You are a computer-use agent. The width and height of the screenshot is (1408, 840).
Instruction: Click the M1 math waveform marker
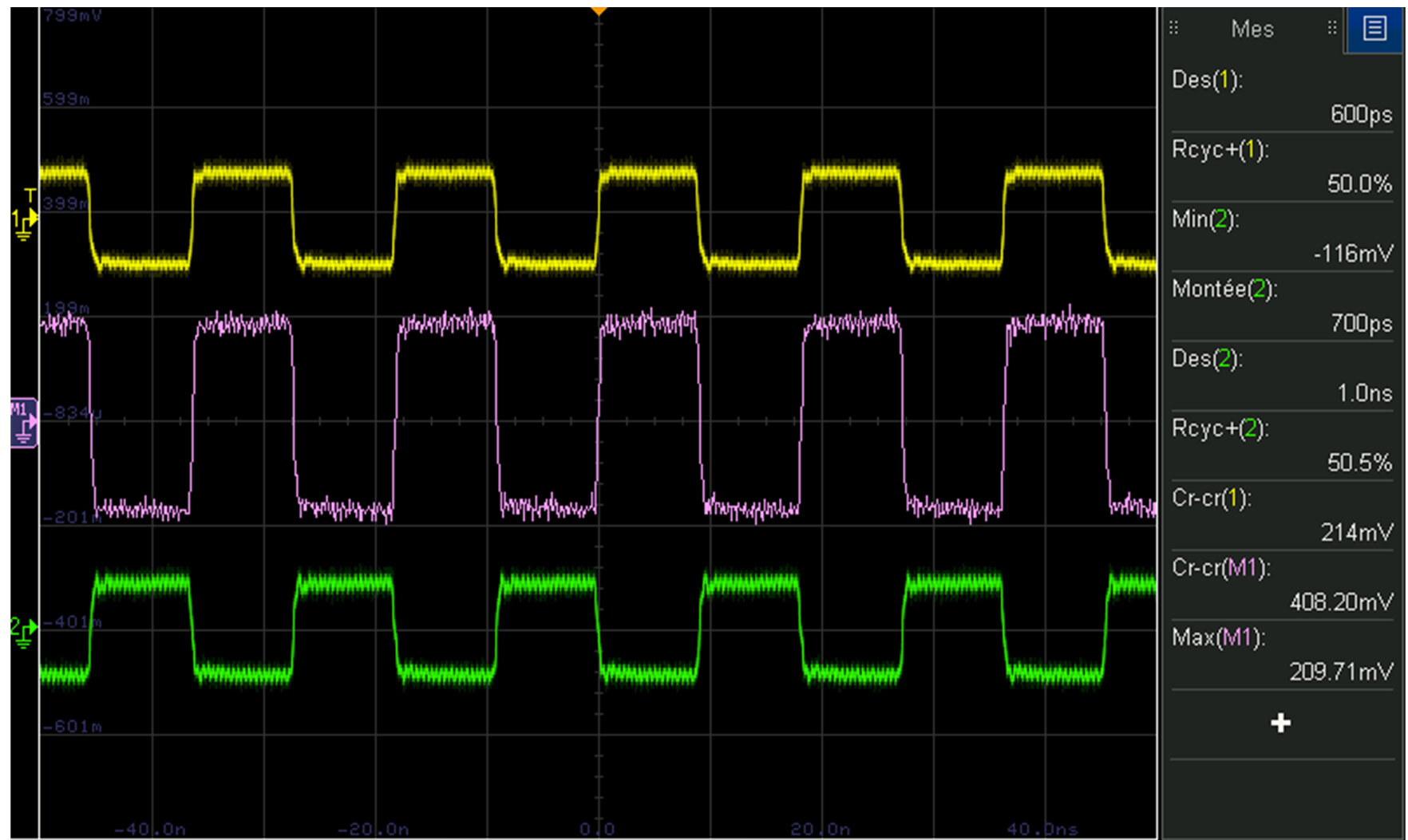[24, 422]
